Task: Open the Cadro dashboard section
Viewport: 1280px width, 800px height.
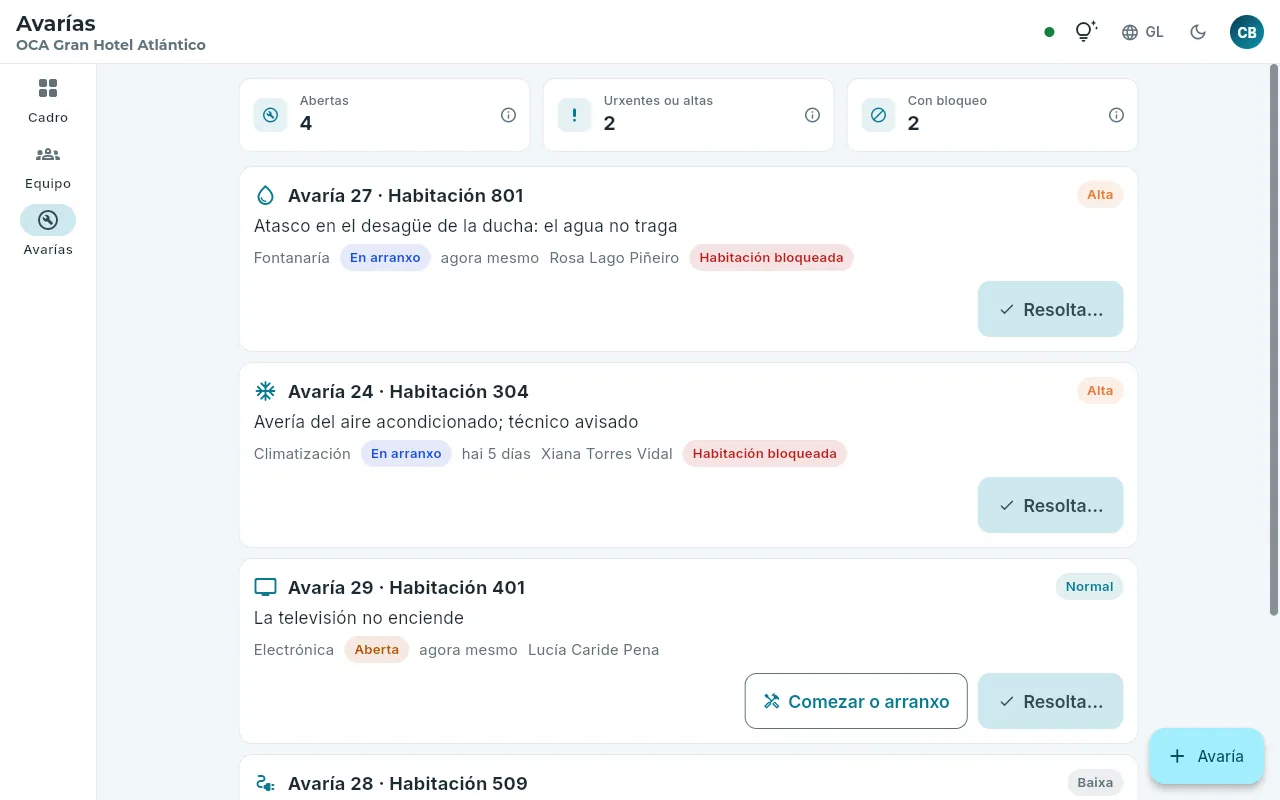Action: click(x=48, y=100)
